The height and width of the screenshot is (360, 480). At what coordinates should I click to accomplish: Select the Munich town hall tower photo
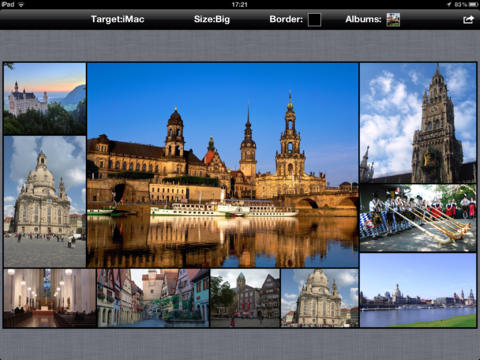tap(418, 123)
